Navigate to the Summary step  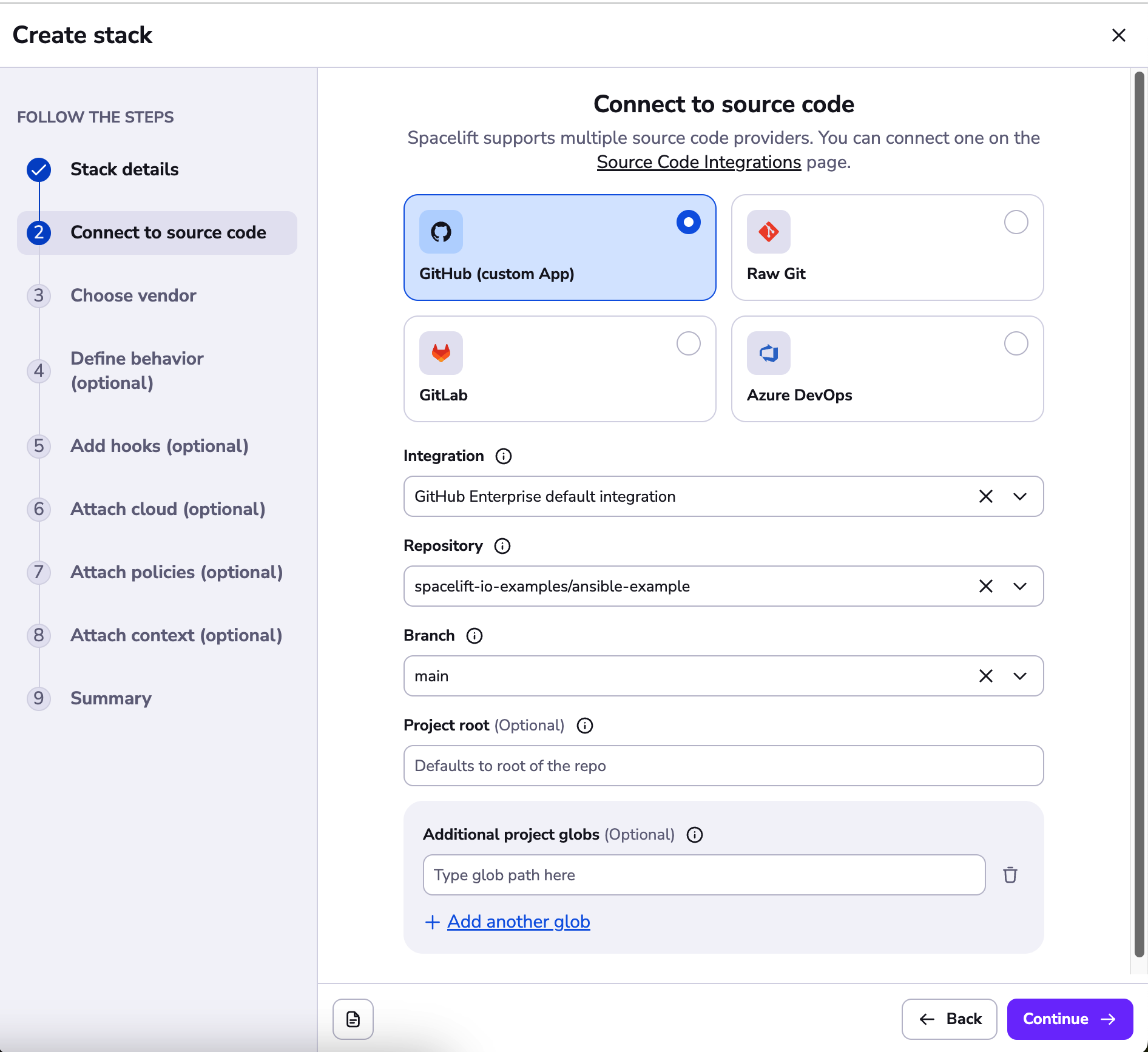coord(110,698)
